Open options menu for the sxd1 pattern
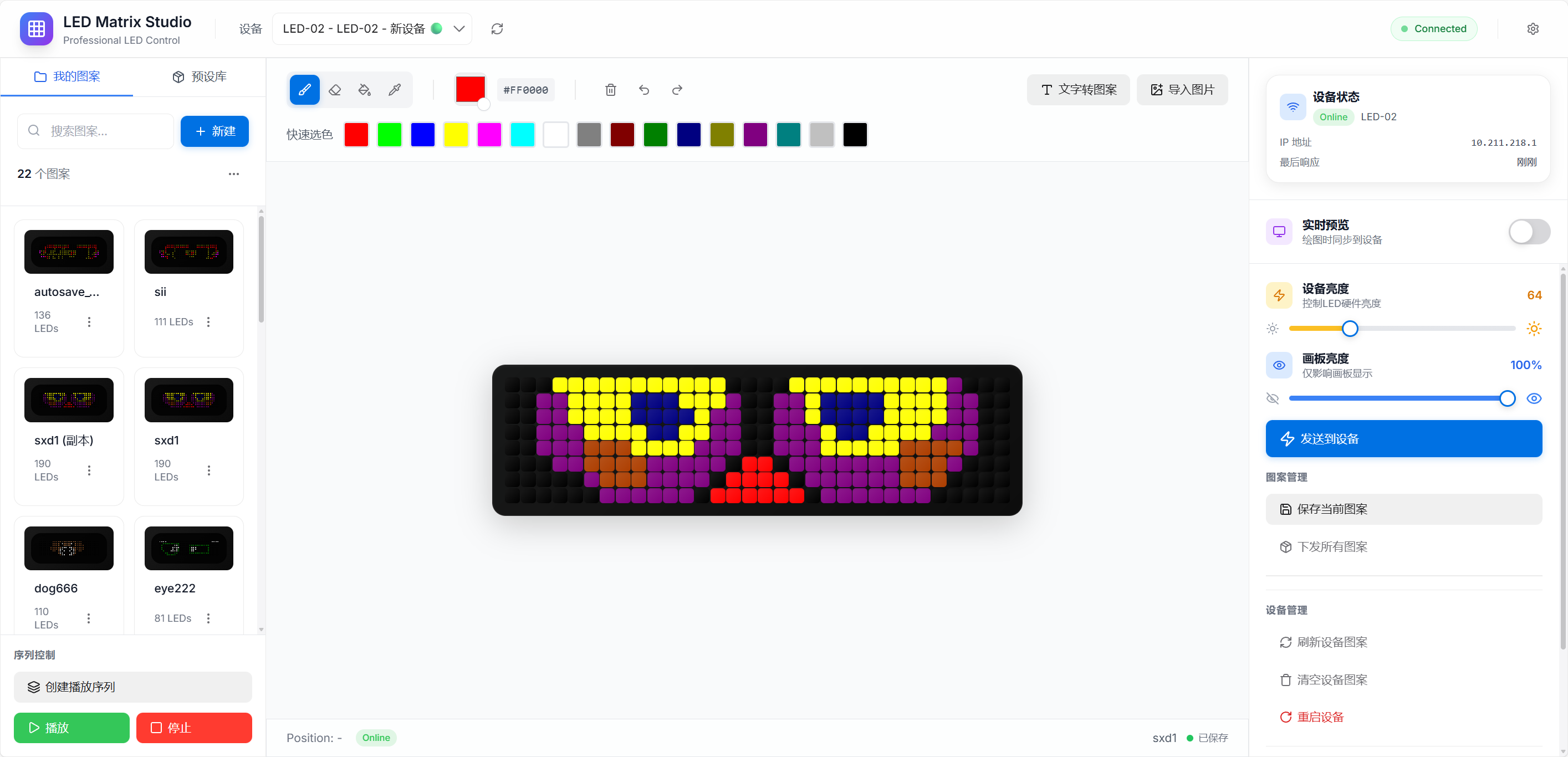Screen dimensions: 1568x757 tap(209, 470)
